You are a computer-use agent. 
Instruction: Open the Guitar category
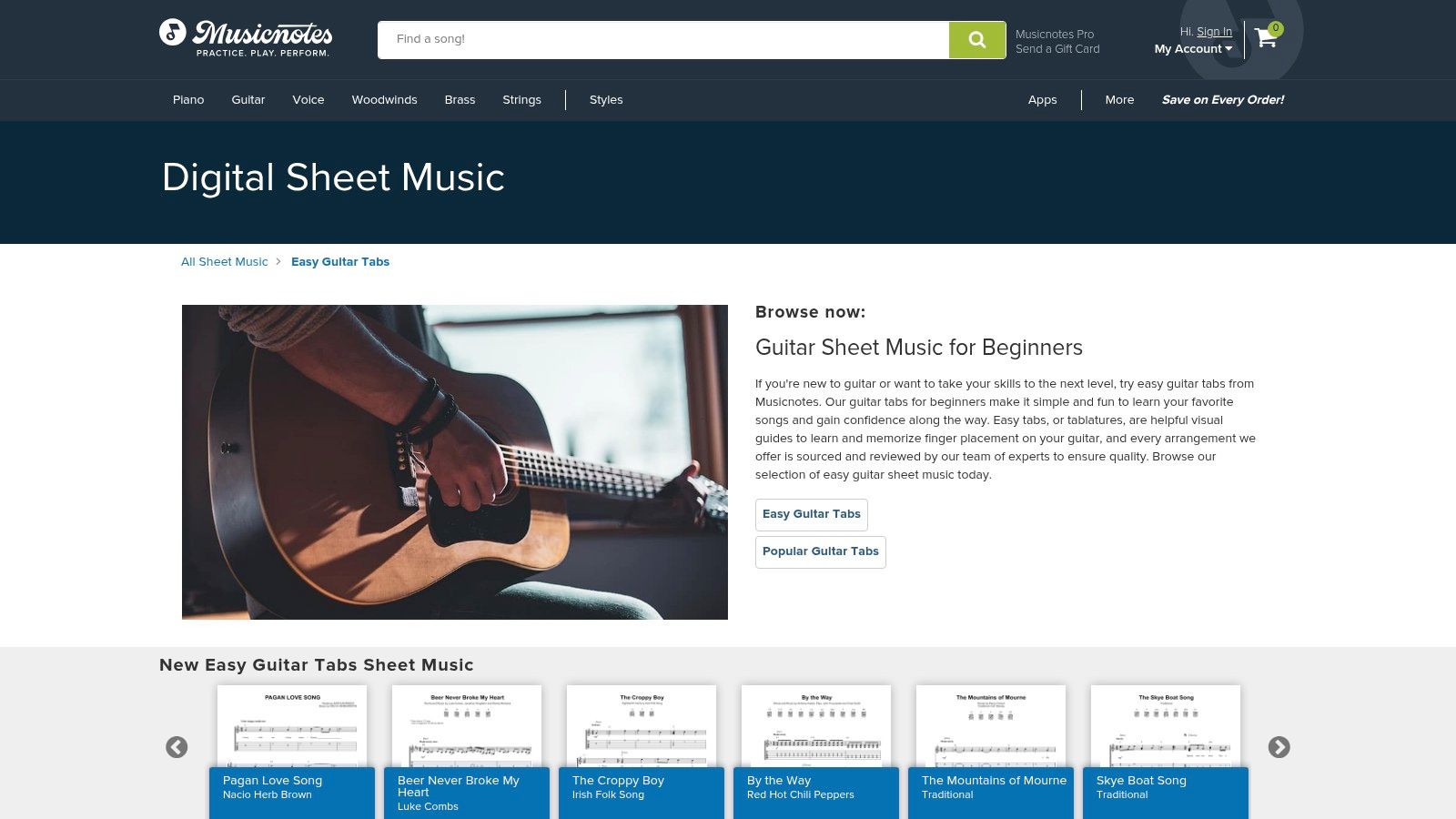tap(248, 100)
